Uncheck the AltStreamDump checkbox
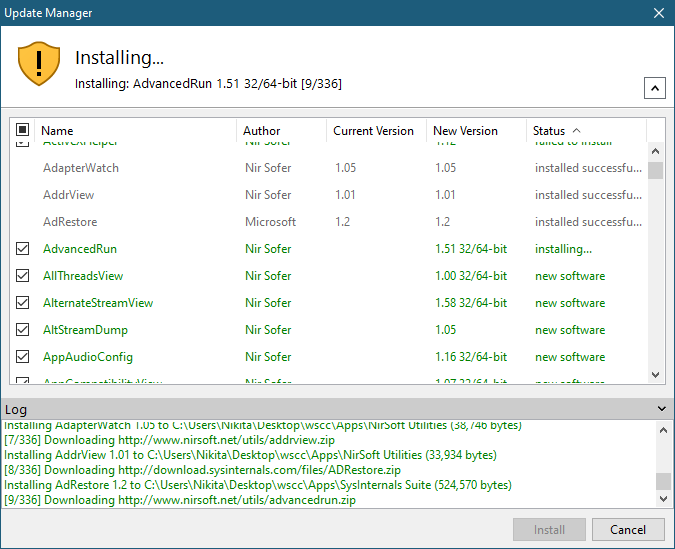This screenshot has height=549, width=675. tap(22, 329)
